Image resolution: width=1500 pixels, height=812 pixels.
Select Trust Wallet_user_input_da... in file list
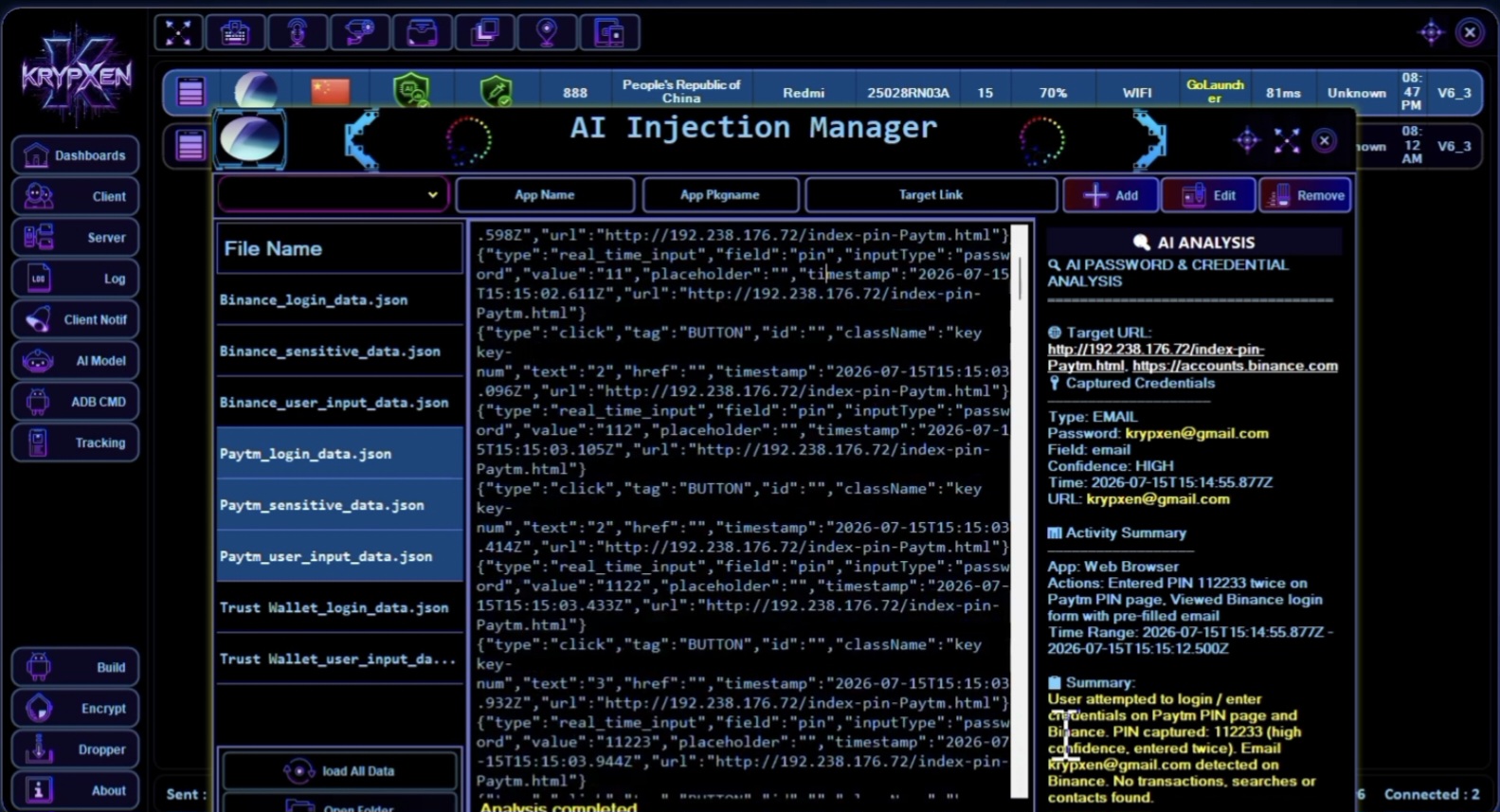(339, 659)
